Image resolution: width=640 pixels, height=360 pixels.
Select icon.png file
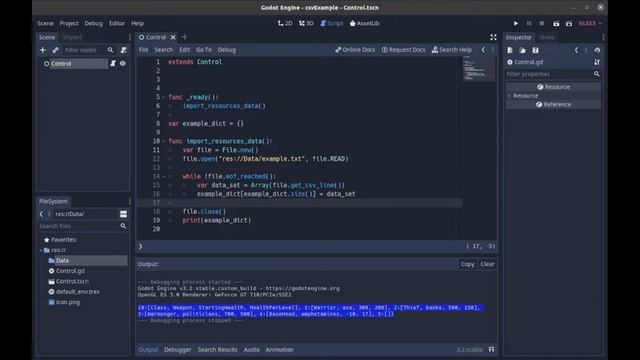click(67, 302)
